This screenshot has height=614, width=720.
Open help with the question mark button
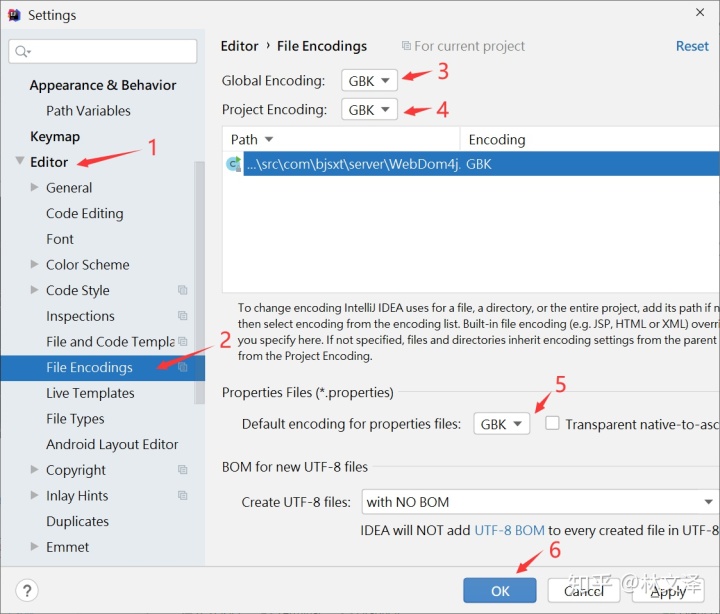click(x=27, y=591)
